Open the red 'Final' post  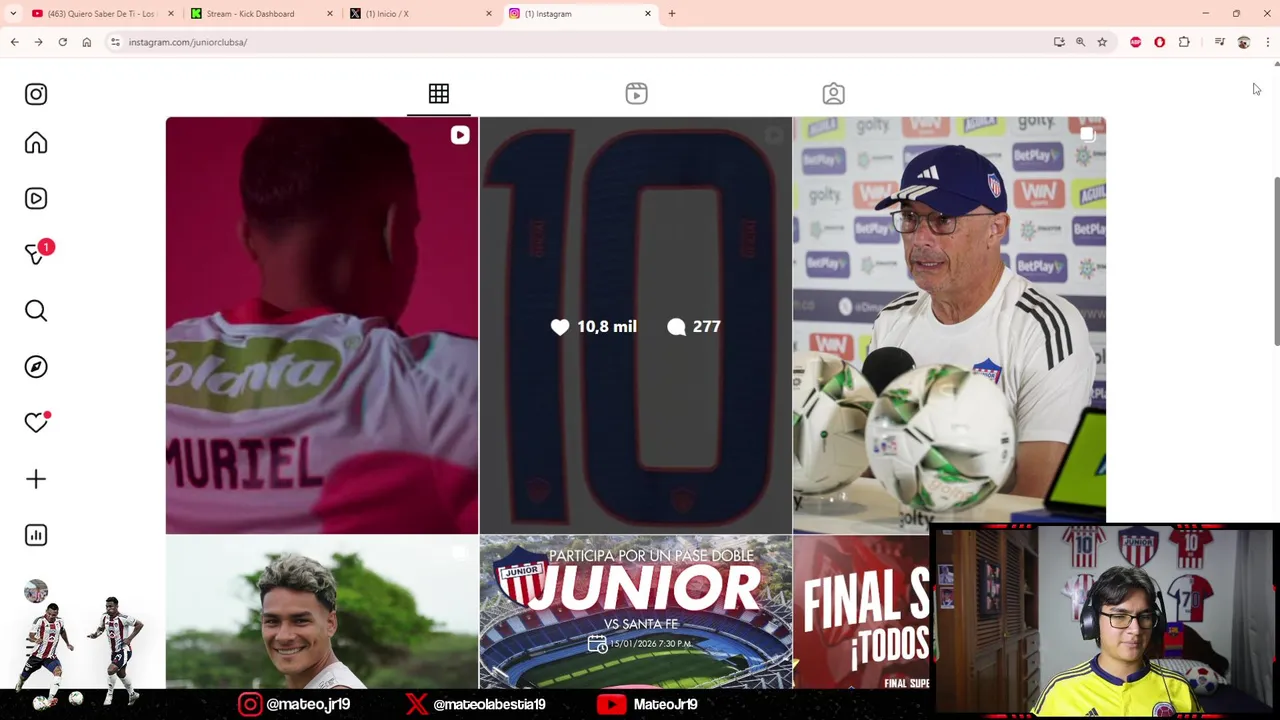(x=861, y=612)
